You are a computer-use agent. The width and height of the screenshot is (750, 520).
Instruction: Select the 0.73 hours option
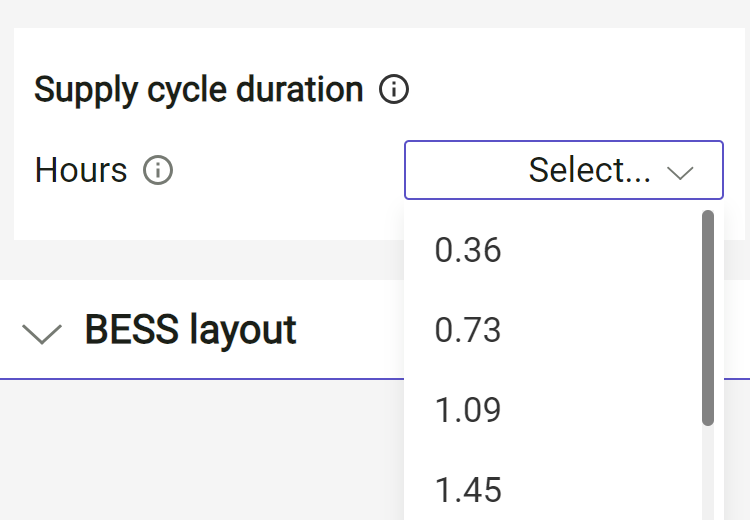[468, 330]
